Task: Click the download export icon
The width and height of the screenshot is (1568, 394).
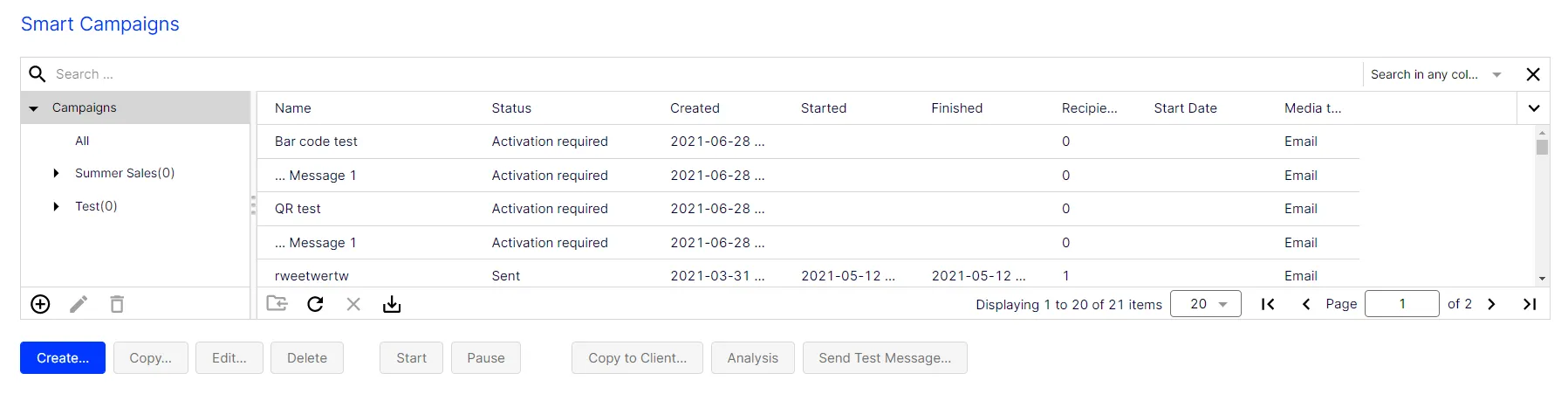Action: click(x=392, y=304)
